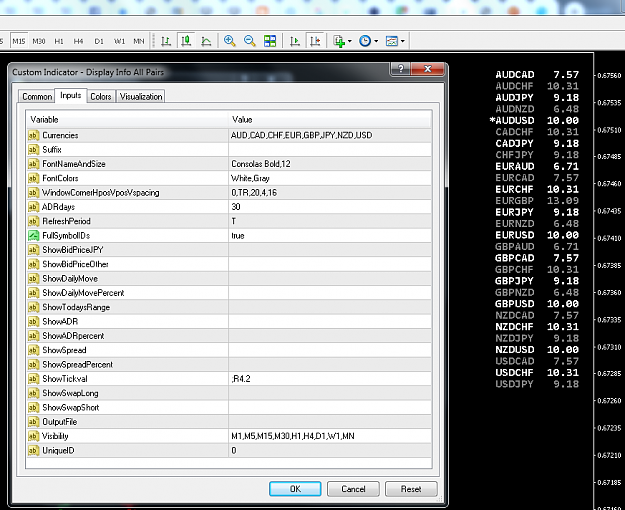The width and height of the screenshot is (625, 510).
Task: Click the tile windows grid icon
Action: pos(270,41)
